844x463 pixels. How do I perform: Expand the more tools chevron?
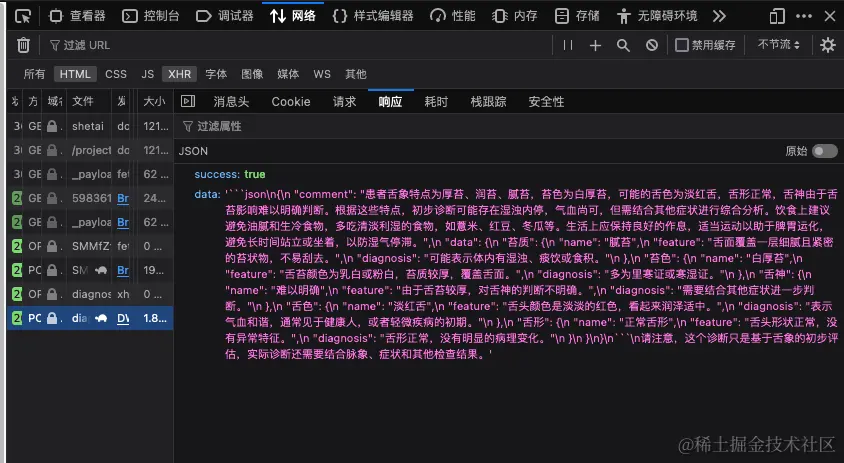(719, 16)
